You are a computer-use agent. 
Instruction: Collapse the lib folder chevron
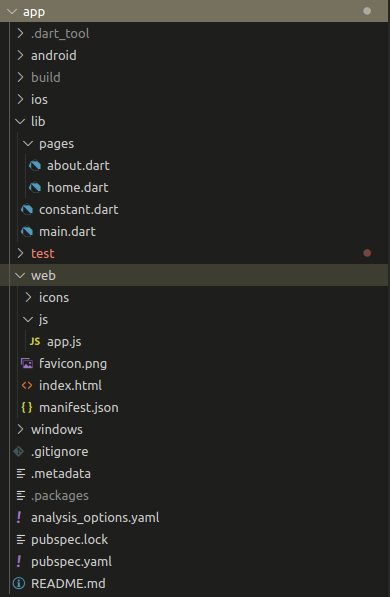coord(20,122)
